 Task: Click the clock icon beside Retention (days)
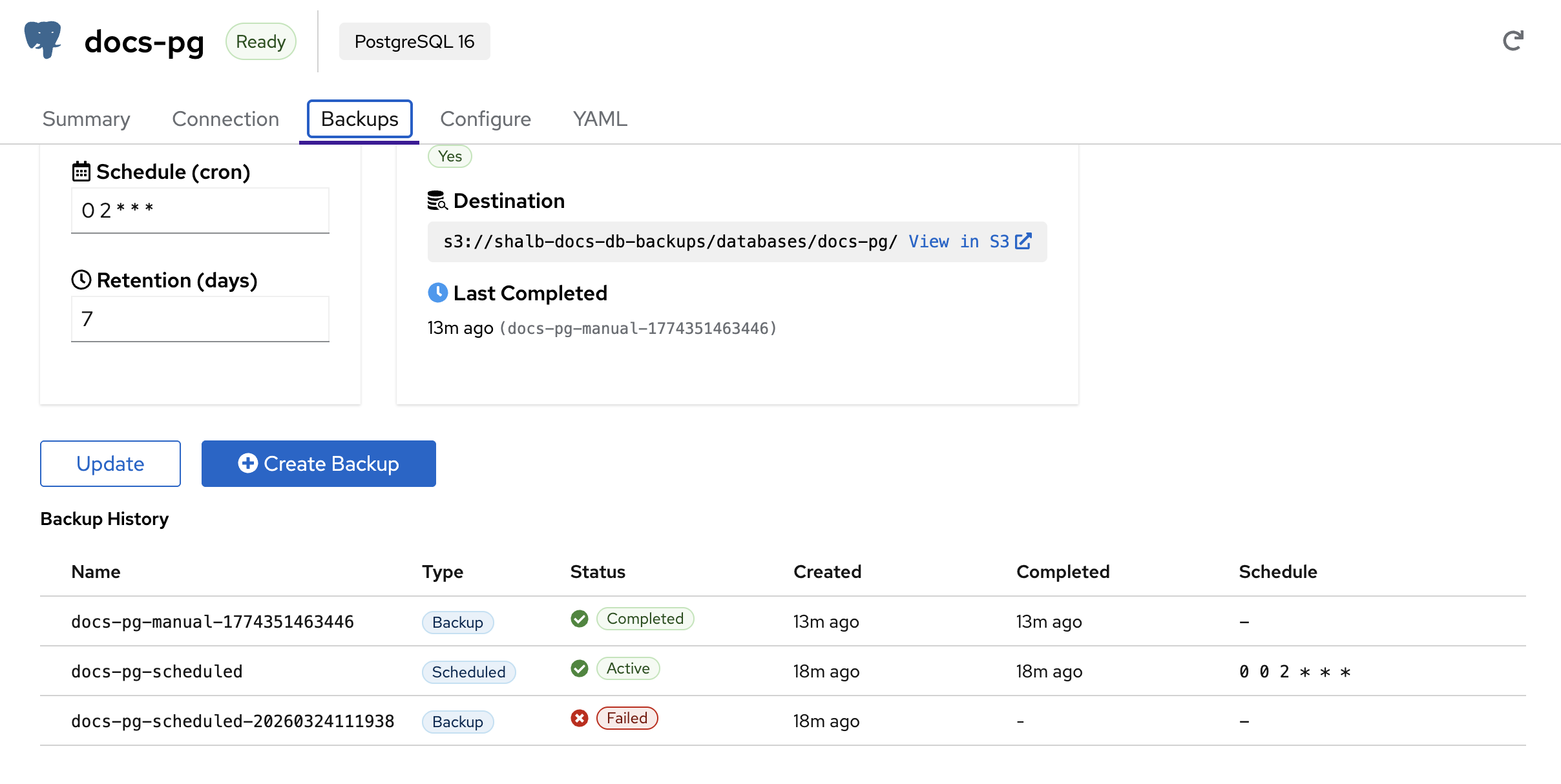(81, 280)
